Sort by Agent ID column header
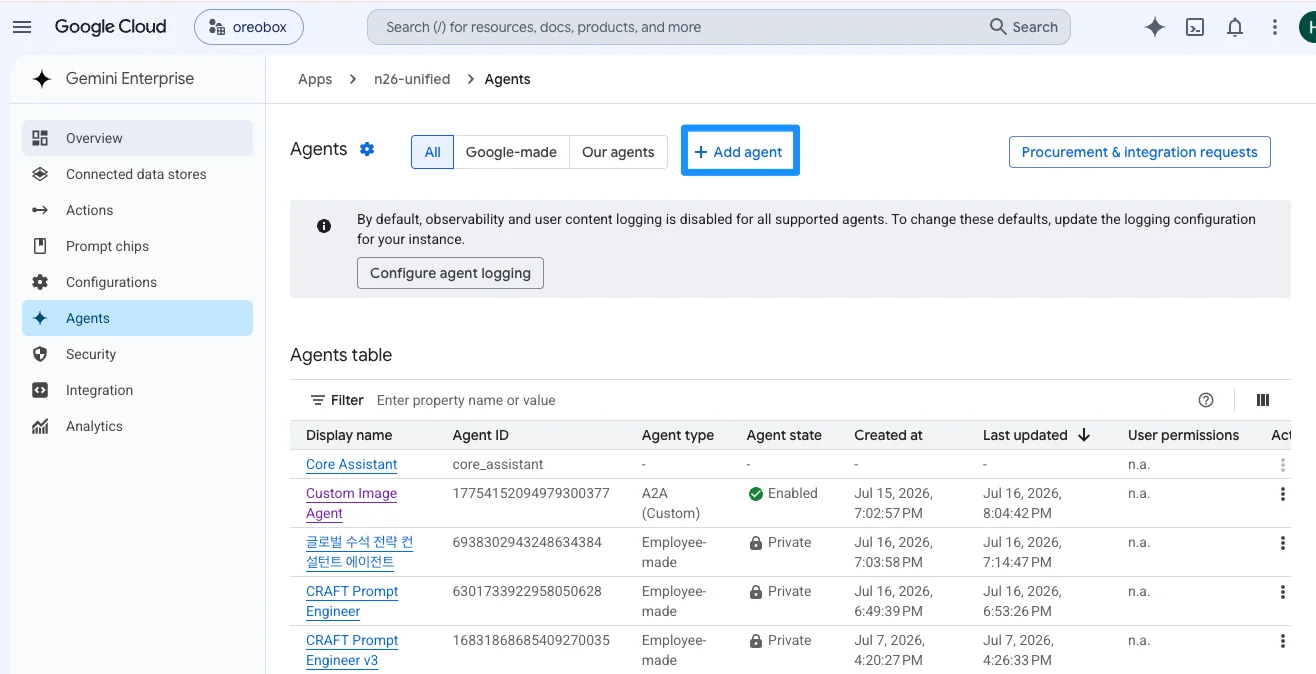This screenshot has width=1316, height=674. tap(480, 435)
